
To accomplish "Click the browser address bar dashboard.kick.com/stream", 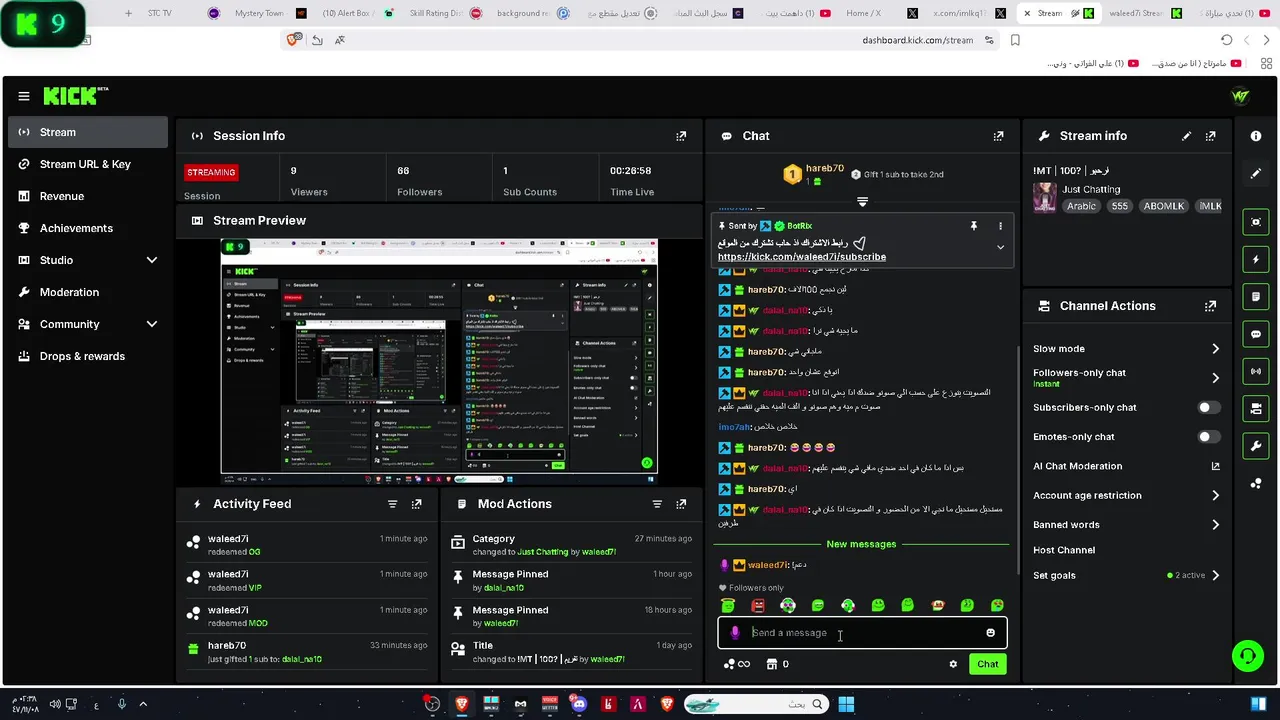I will coord(917,40).
